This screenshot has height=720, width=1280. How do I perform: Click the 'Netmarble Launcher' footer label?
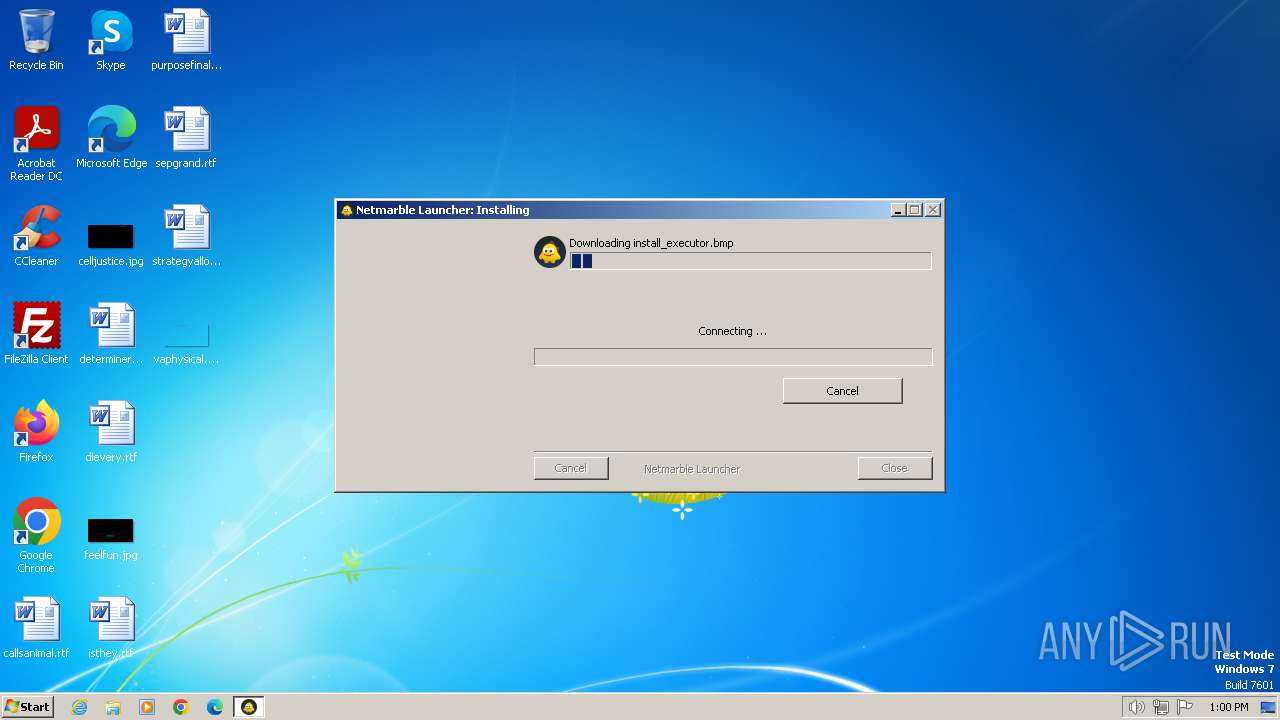tap(692, 469)
